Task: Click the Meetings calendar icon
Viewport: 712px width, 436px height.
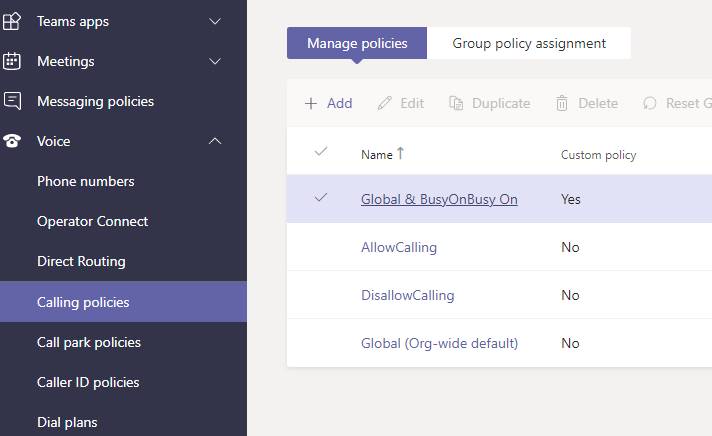Action: (x=11, y=61)
